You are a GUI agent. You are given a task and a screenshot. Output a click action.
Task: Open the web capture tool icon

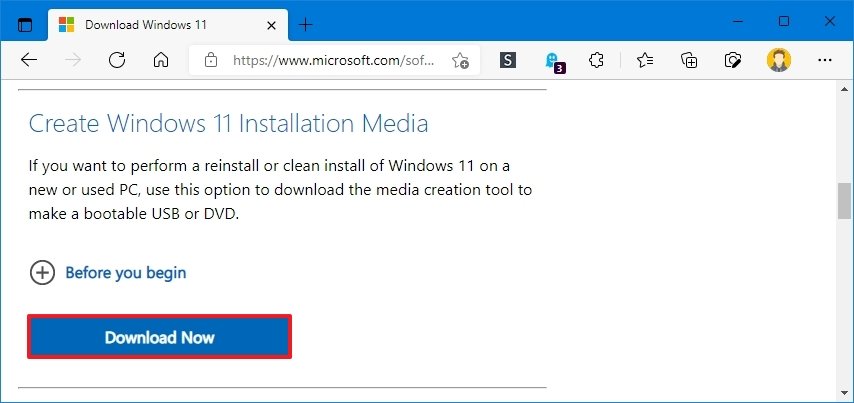[733, 60]
